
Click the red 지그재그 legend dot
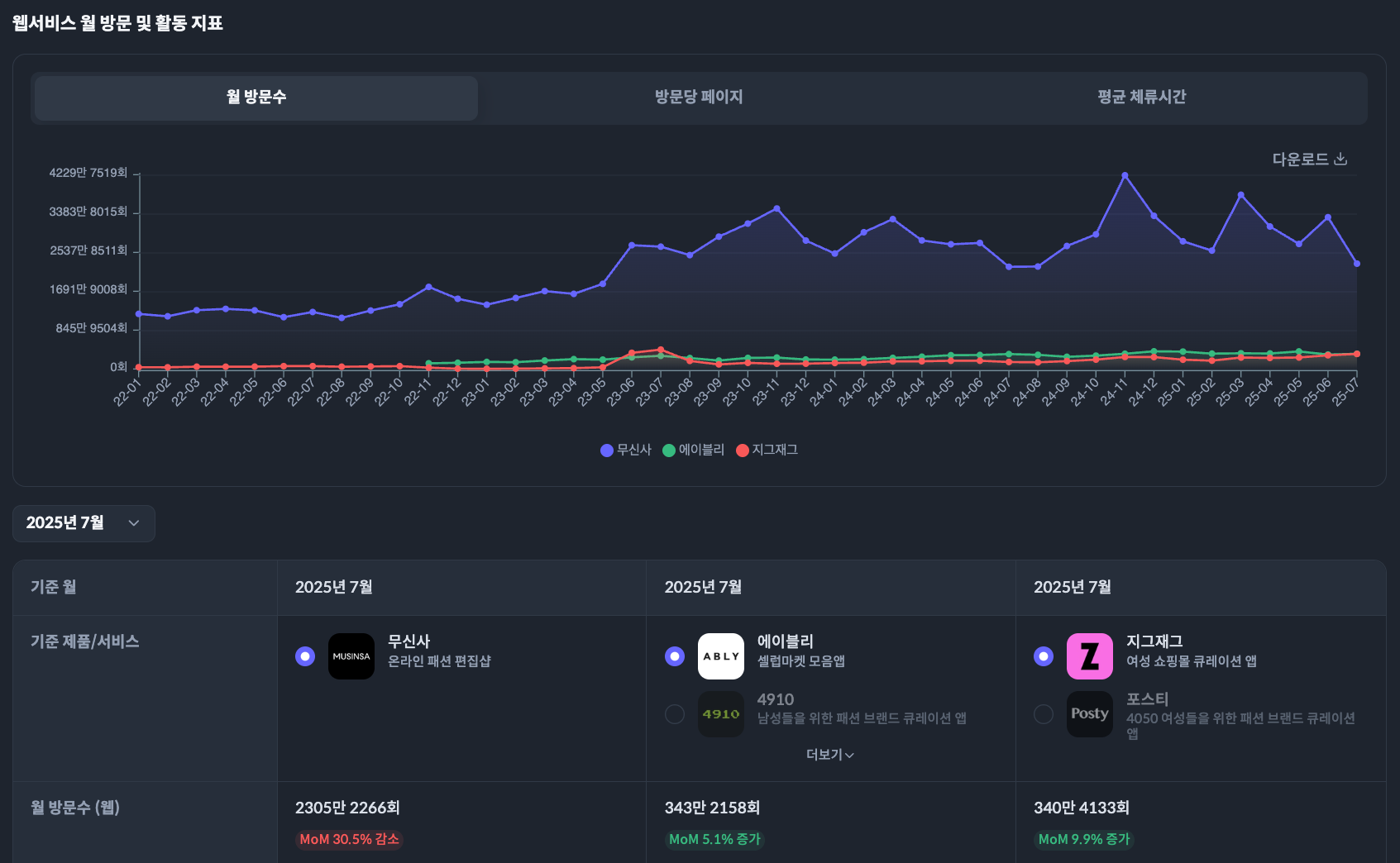click(x=742, y=450)
